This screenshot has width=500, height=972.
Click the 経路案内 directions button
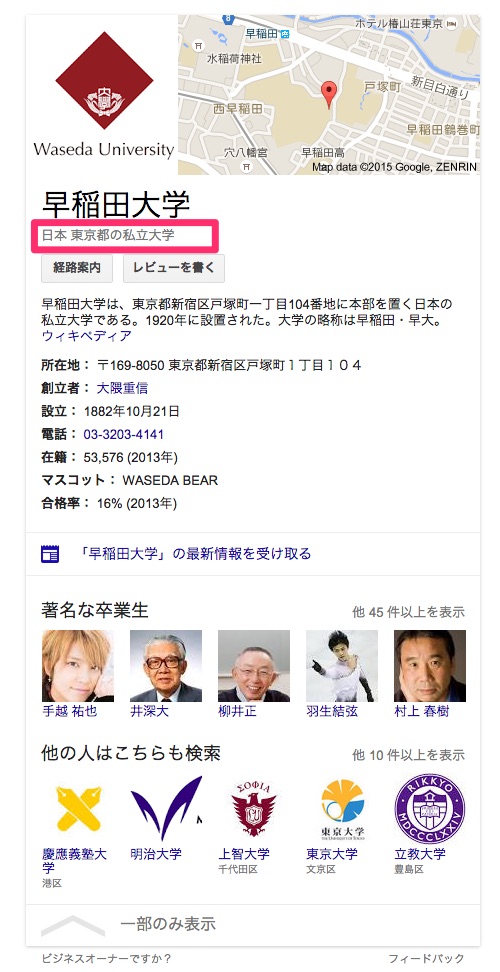[77, 268]
